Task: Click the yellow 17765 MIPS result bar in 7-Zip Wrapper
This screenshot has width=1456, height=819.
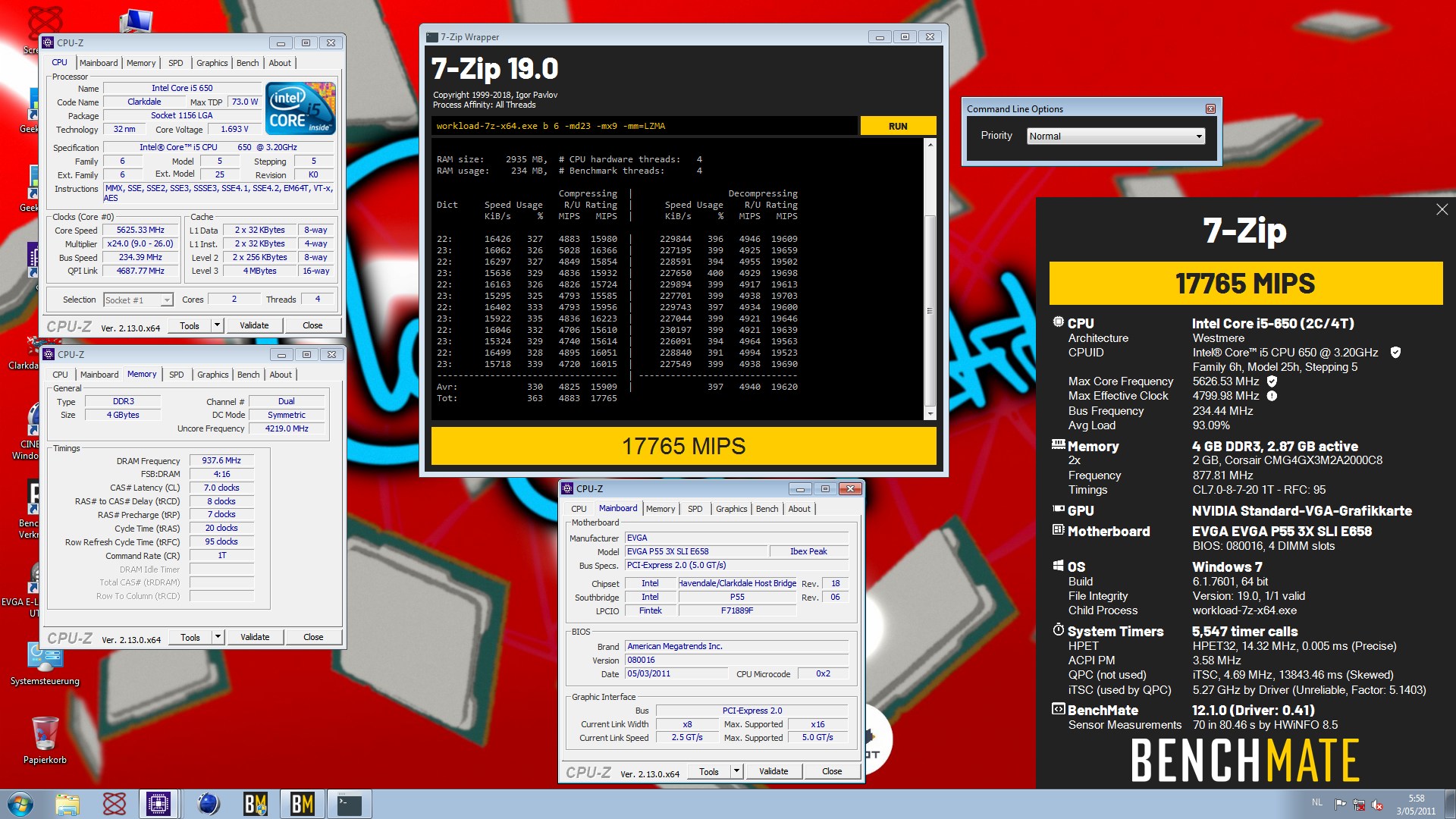Action: [x=683, y=446]
